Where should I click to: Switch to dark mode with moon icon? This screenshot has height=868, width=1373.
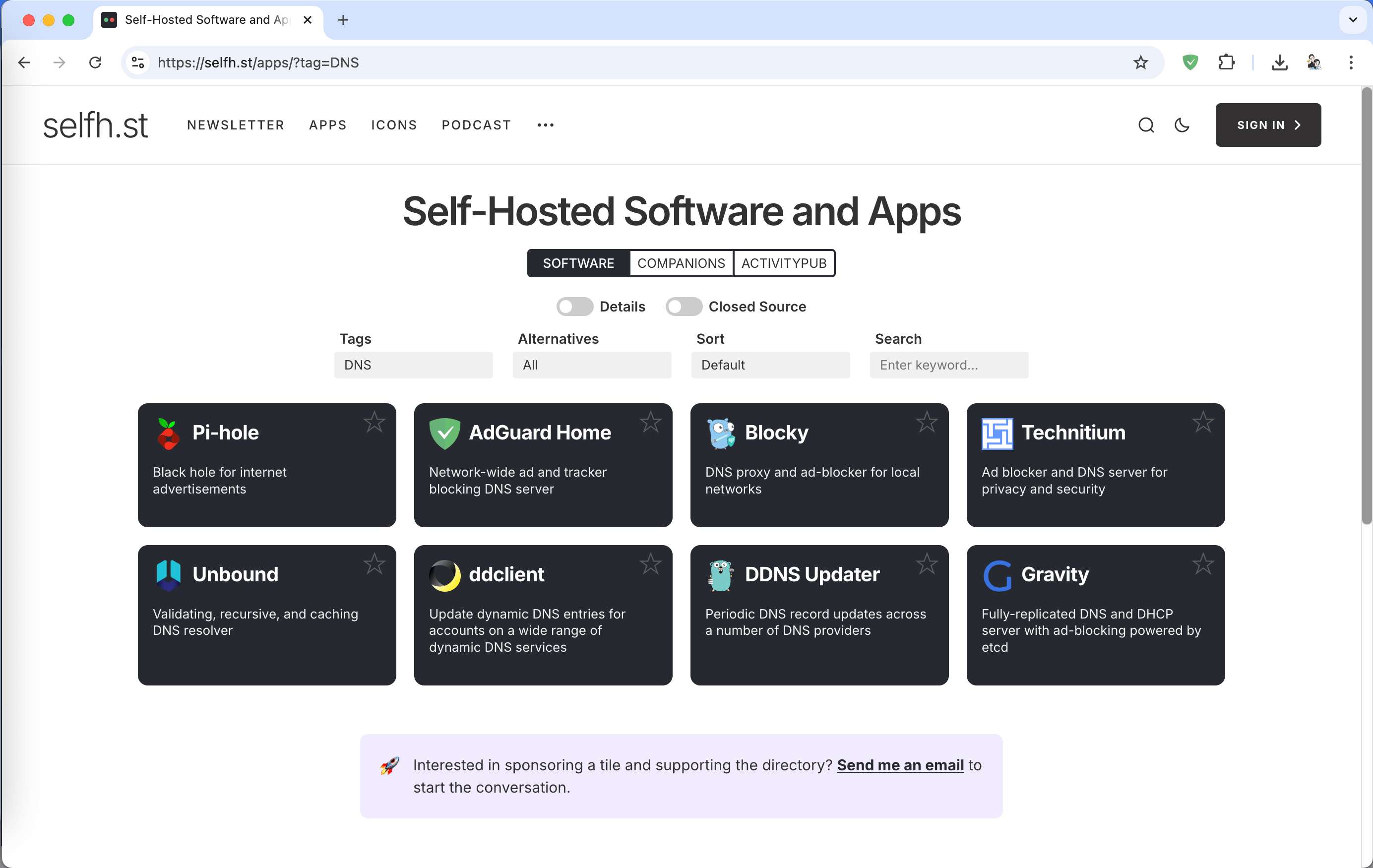click(x=1182, y=125)
